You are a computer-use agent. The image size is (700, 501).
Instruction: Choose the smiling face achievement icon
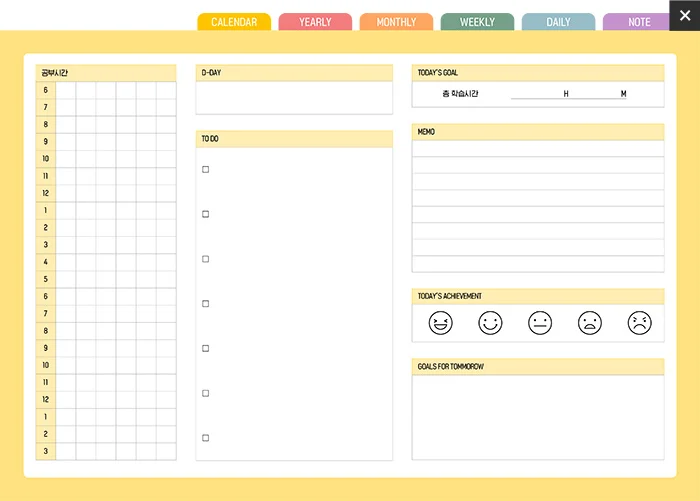tap(490, 323)
